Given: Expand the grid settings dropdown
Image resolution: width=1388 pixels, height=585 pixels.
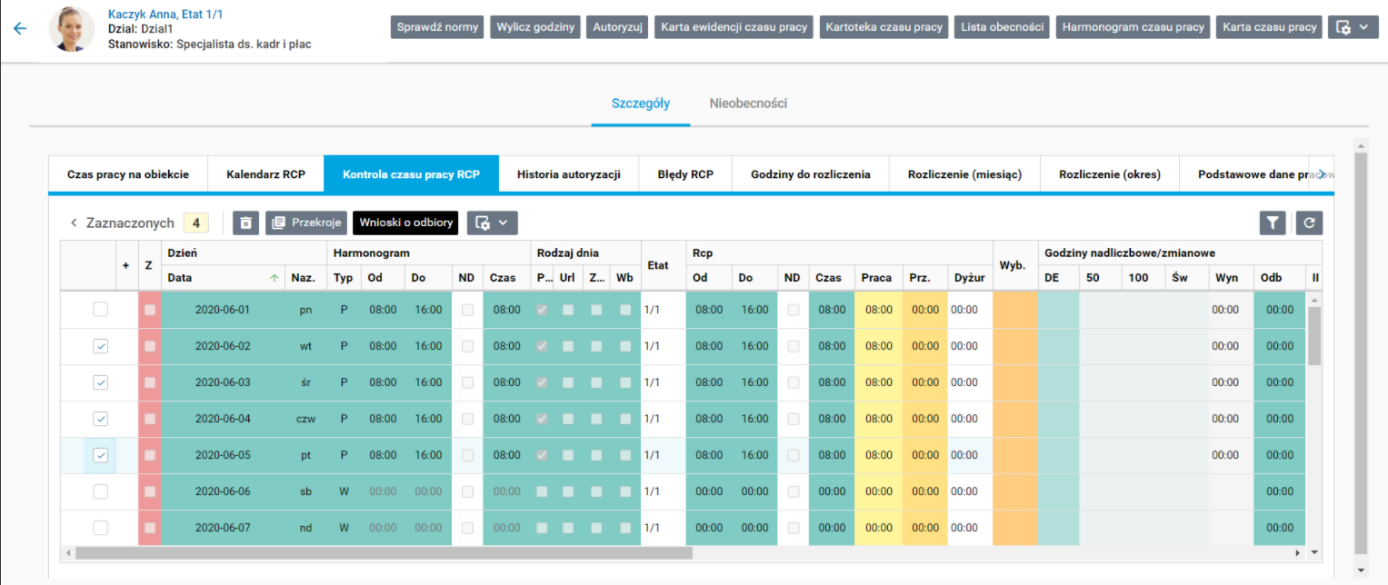Looking at the screenshot, I should coord(492,223).
